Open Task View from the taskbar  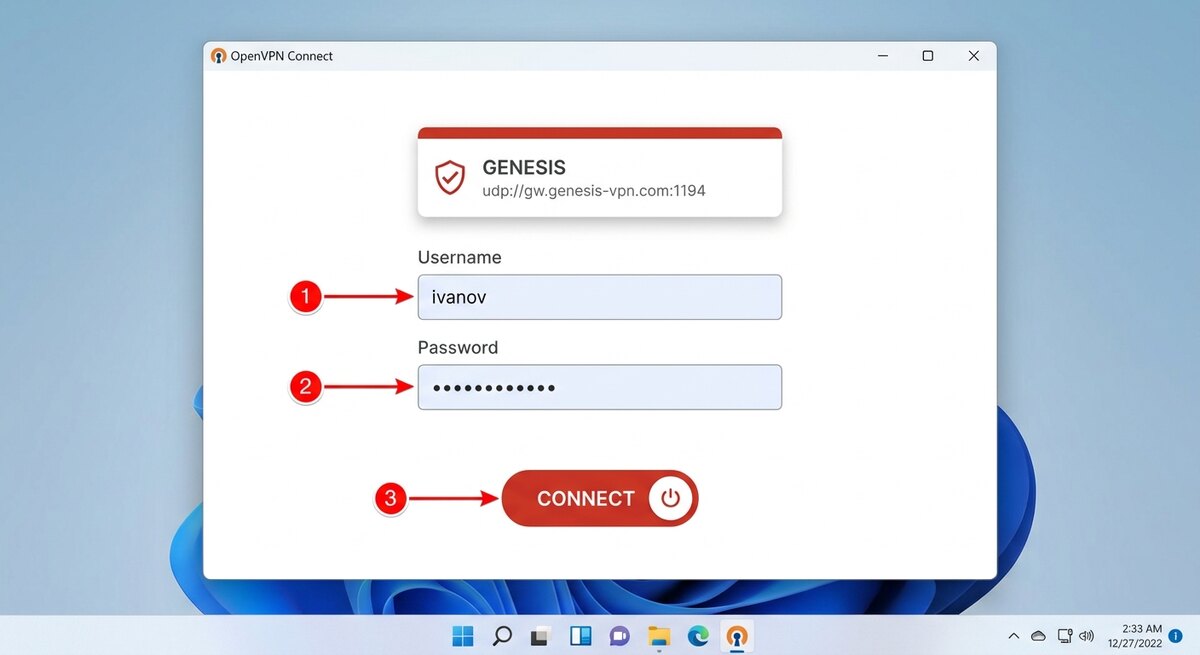point(542,636)
